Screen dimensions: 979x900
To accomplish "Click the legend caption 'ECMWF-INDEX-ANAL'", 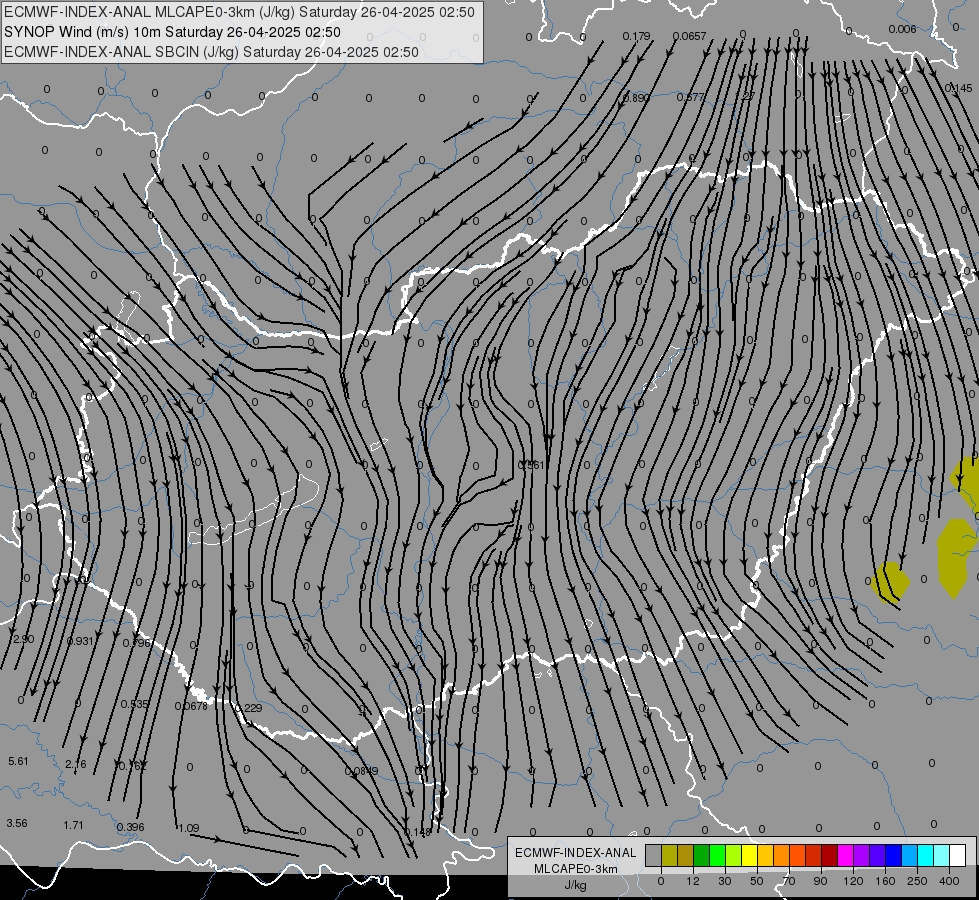I will tap(576, 853).
